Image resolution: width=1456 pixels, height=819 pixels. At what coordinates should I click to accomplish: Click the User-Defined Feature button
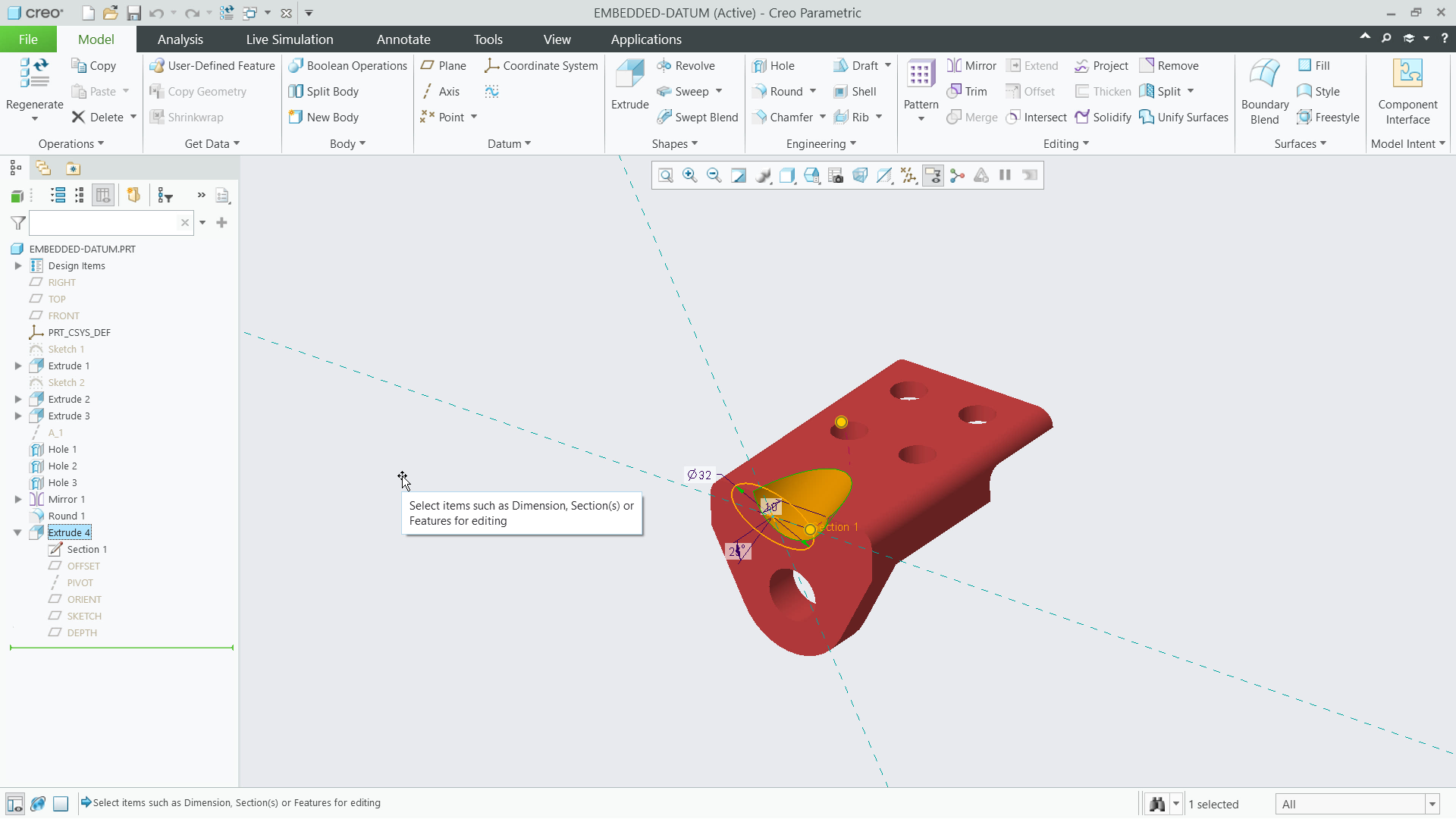pos(212,66)
